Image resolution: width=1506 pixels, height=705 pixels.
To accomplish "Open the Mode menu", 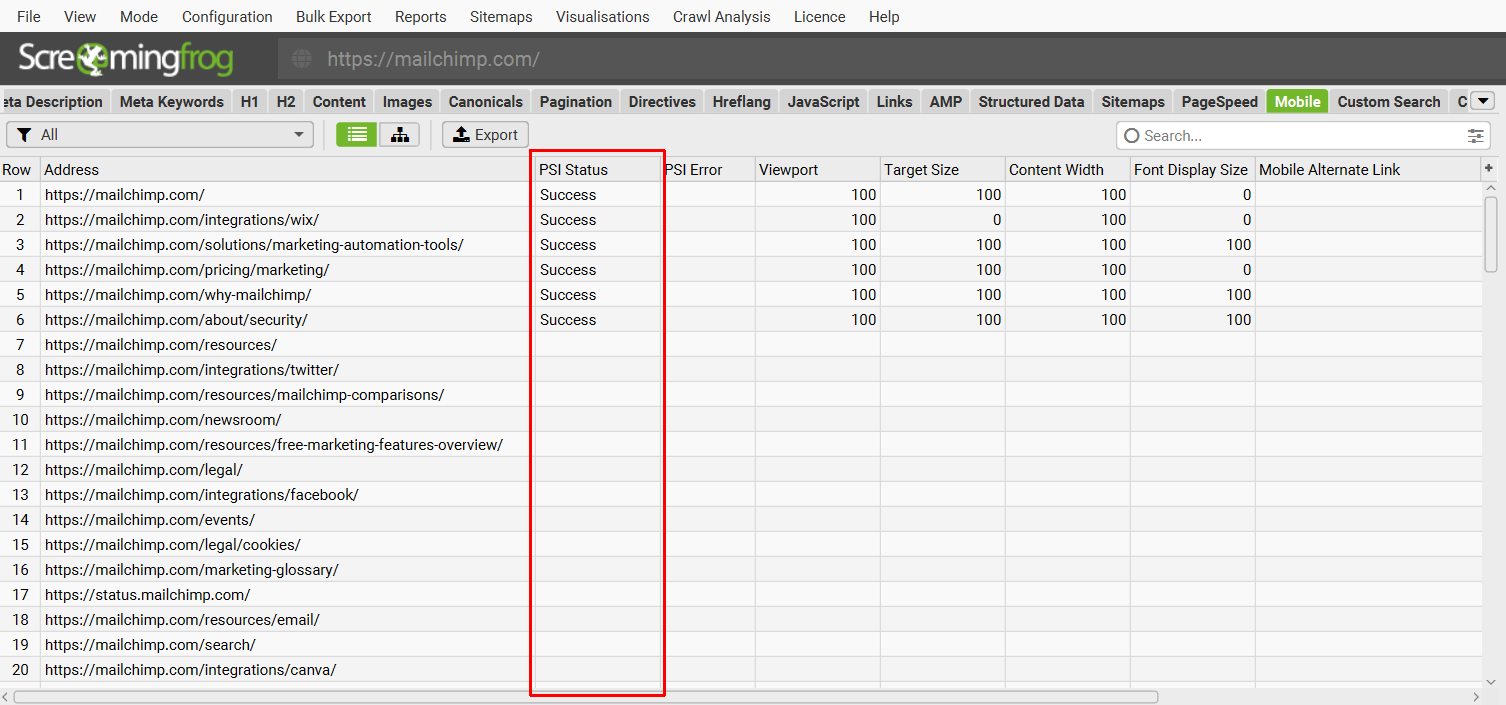I will [139, 17].
